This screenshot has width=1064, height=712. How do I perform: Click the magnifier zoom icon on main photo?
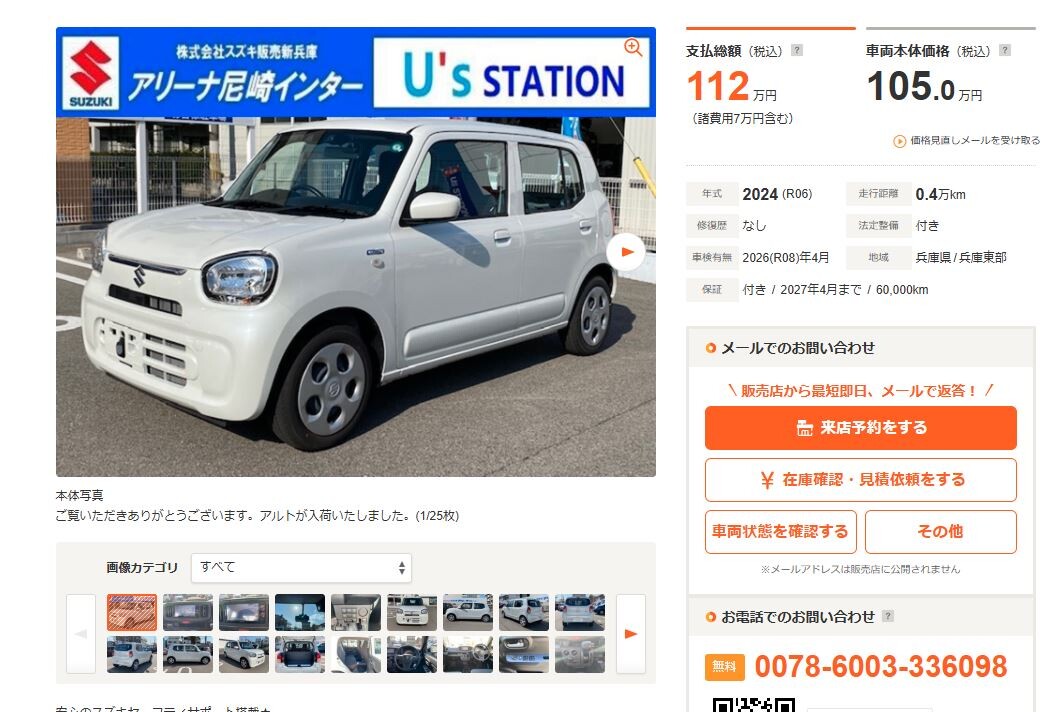click(633, 48)
